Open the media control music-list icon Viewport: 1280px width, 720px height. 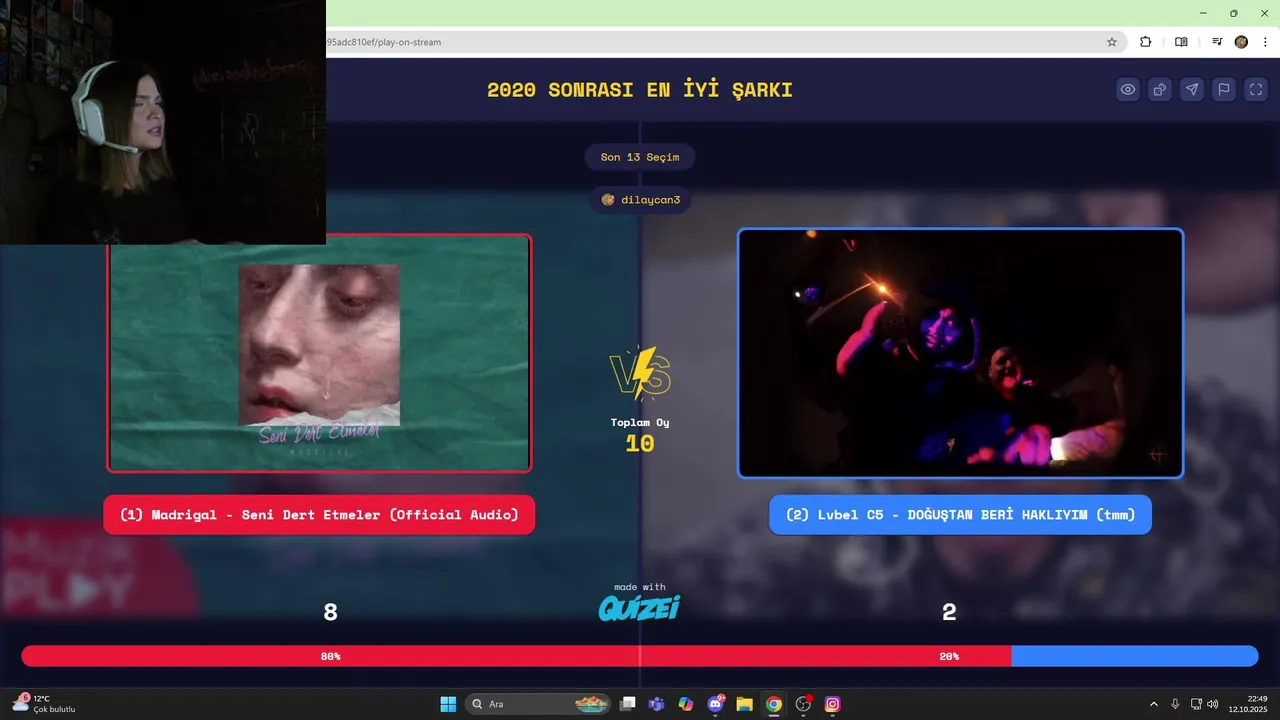1217,42
